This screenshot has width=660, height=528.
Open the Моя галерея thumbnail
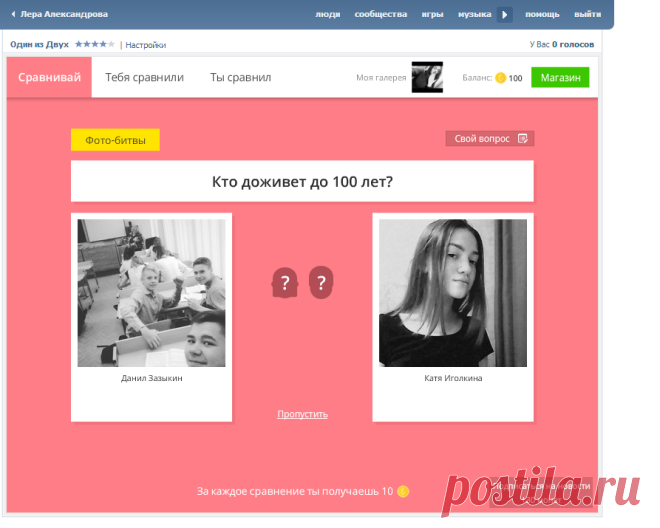tap(427, 77)
